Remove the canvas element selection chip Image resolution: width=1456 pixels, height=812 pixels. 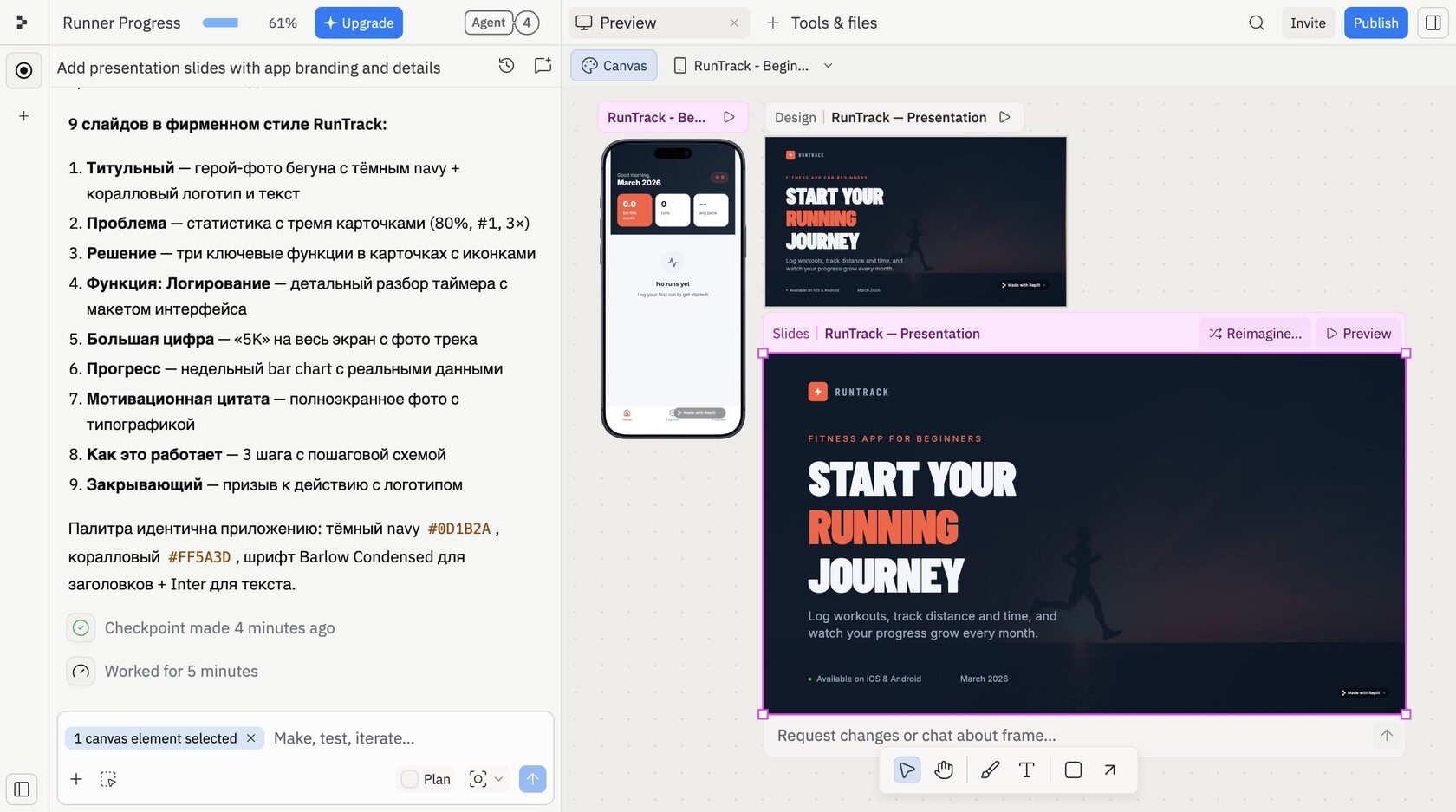coord(251,738)
